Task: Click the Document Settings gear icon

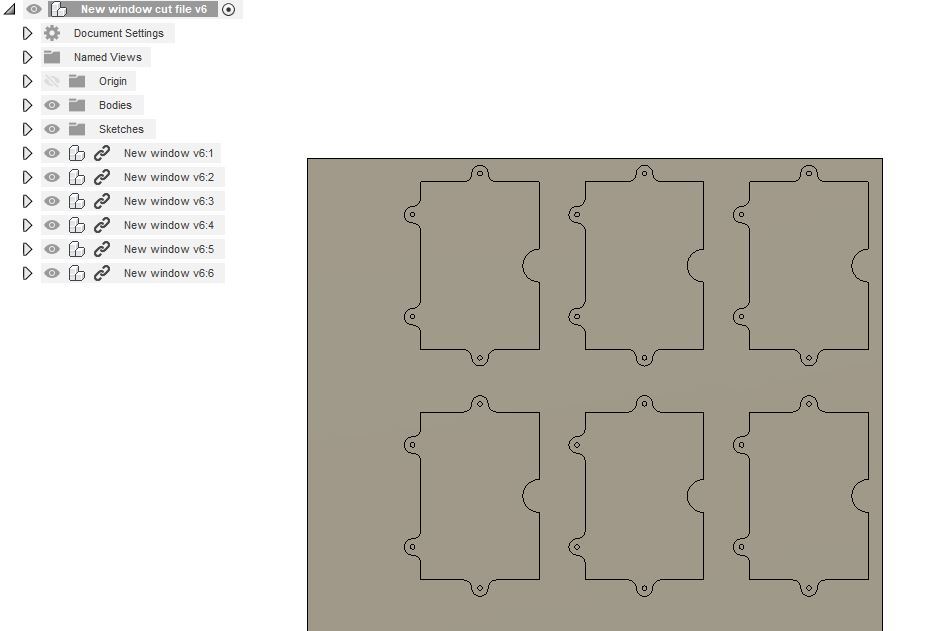Action: point(52,33)
